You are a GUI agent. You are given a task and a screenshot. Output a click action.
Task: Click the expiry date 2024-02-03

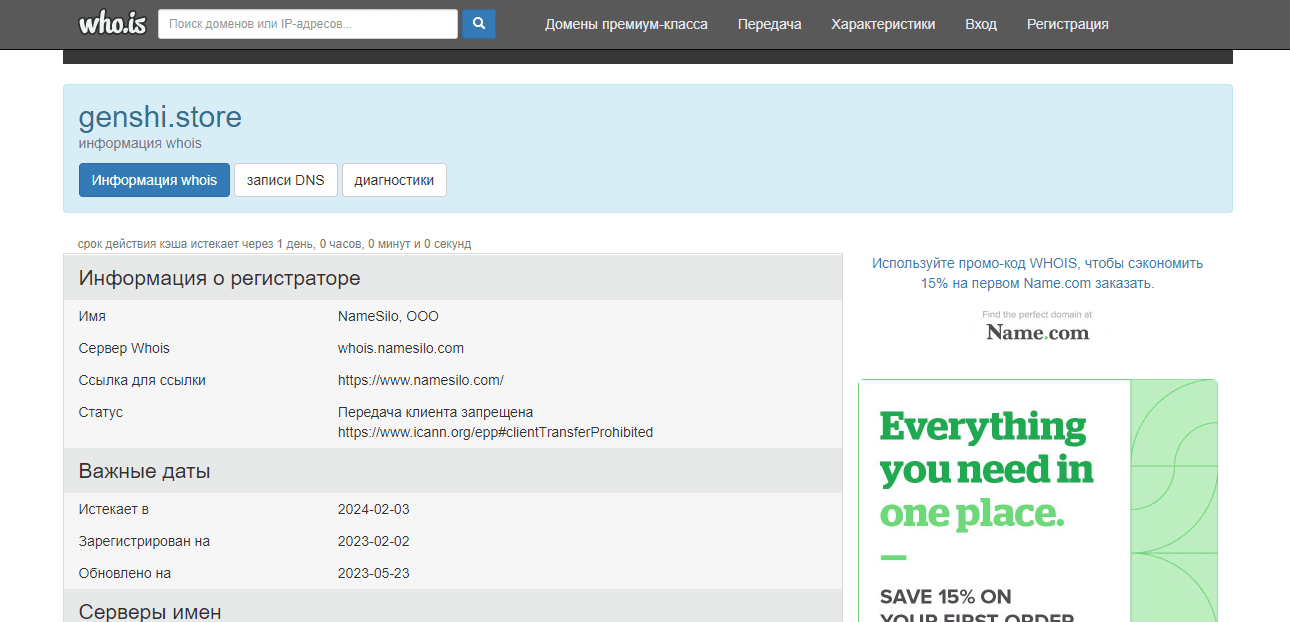point(373,509)
